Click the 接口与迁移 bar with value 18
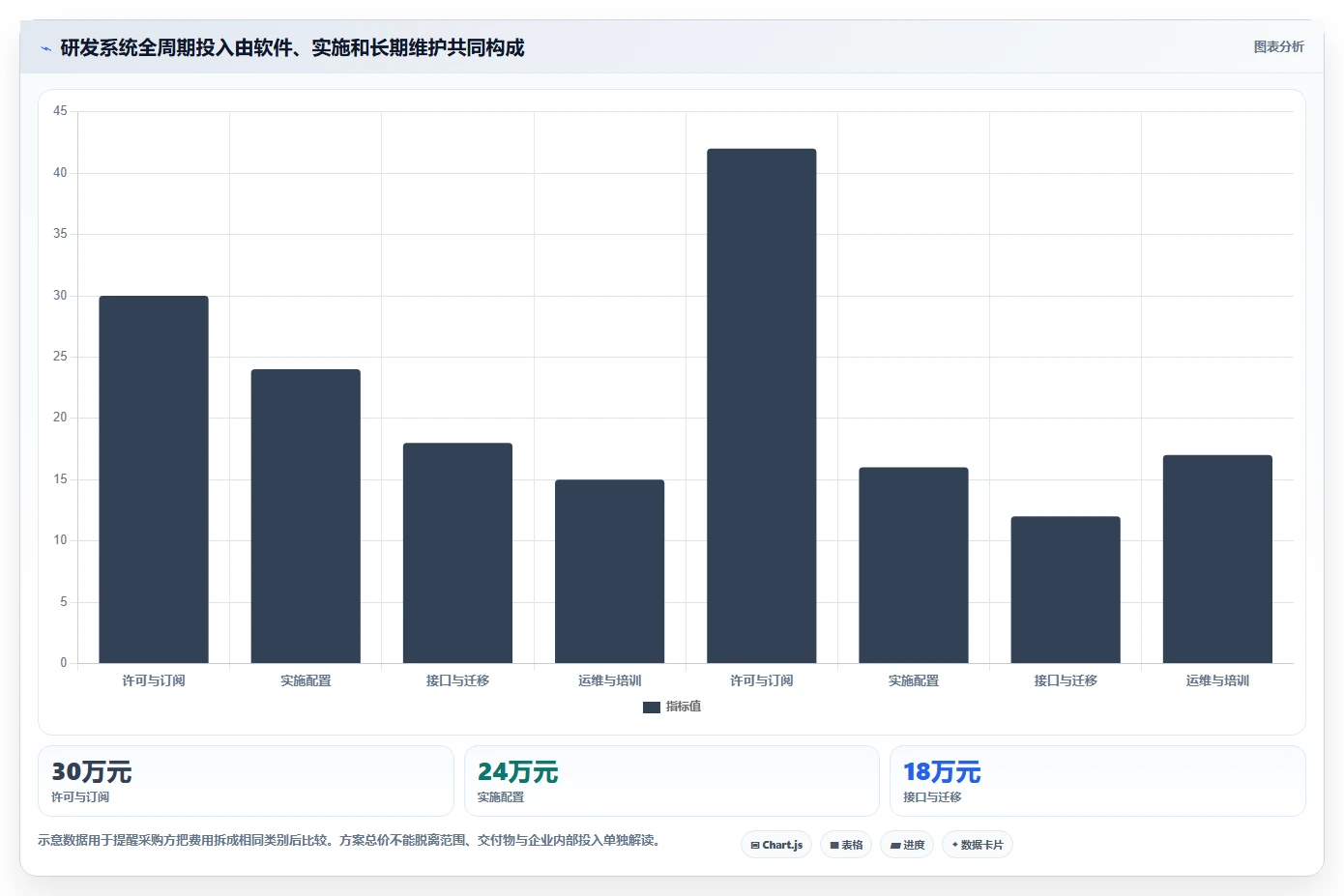Image resolution: width=1344 pixels, height=896 pixels. (457, 553)
